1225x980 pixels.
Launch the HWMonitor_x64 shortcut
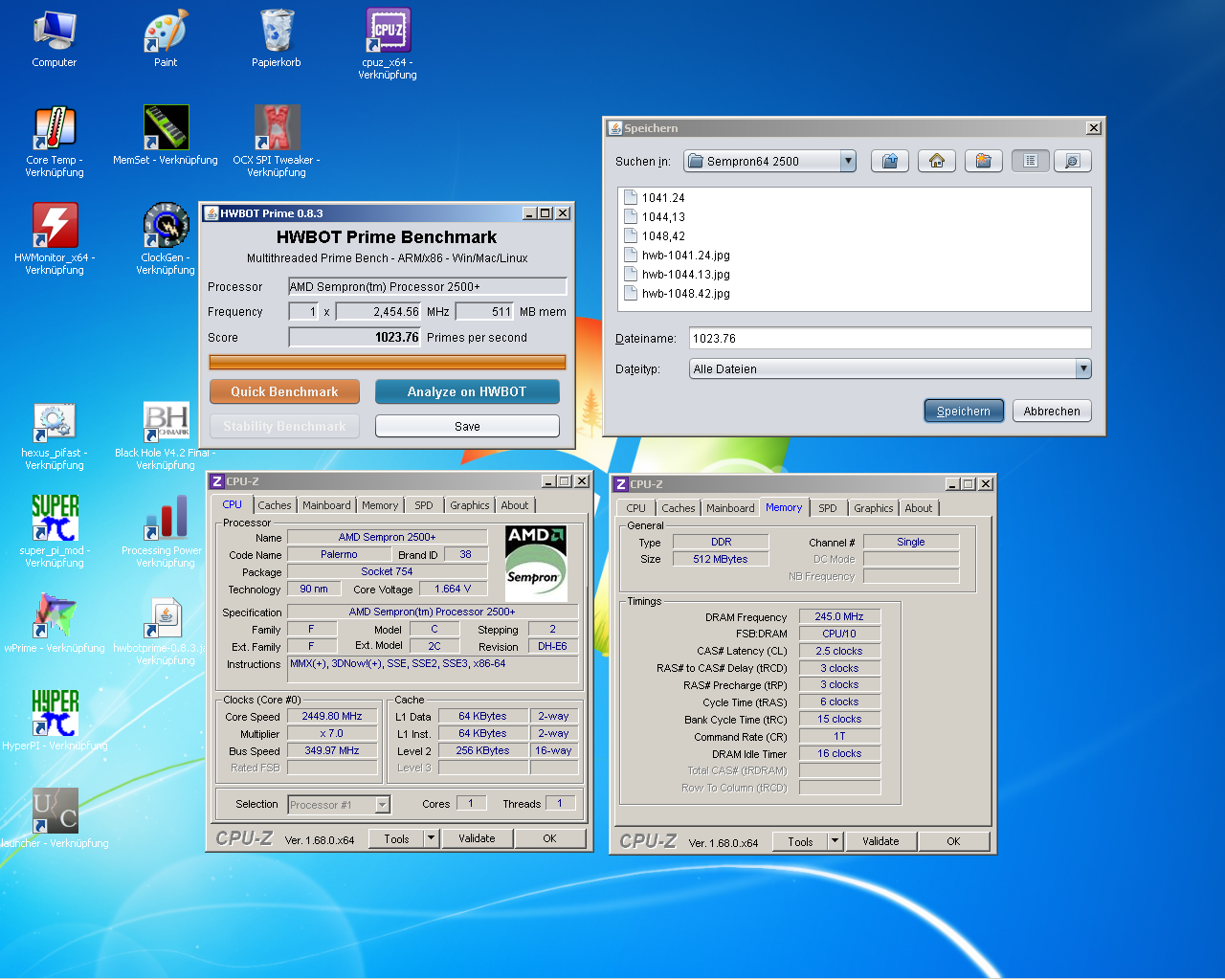click(55, 239)
